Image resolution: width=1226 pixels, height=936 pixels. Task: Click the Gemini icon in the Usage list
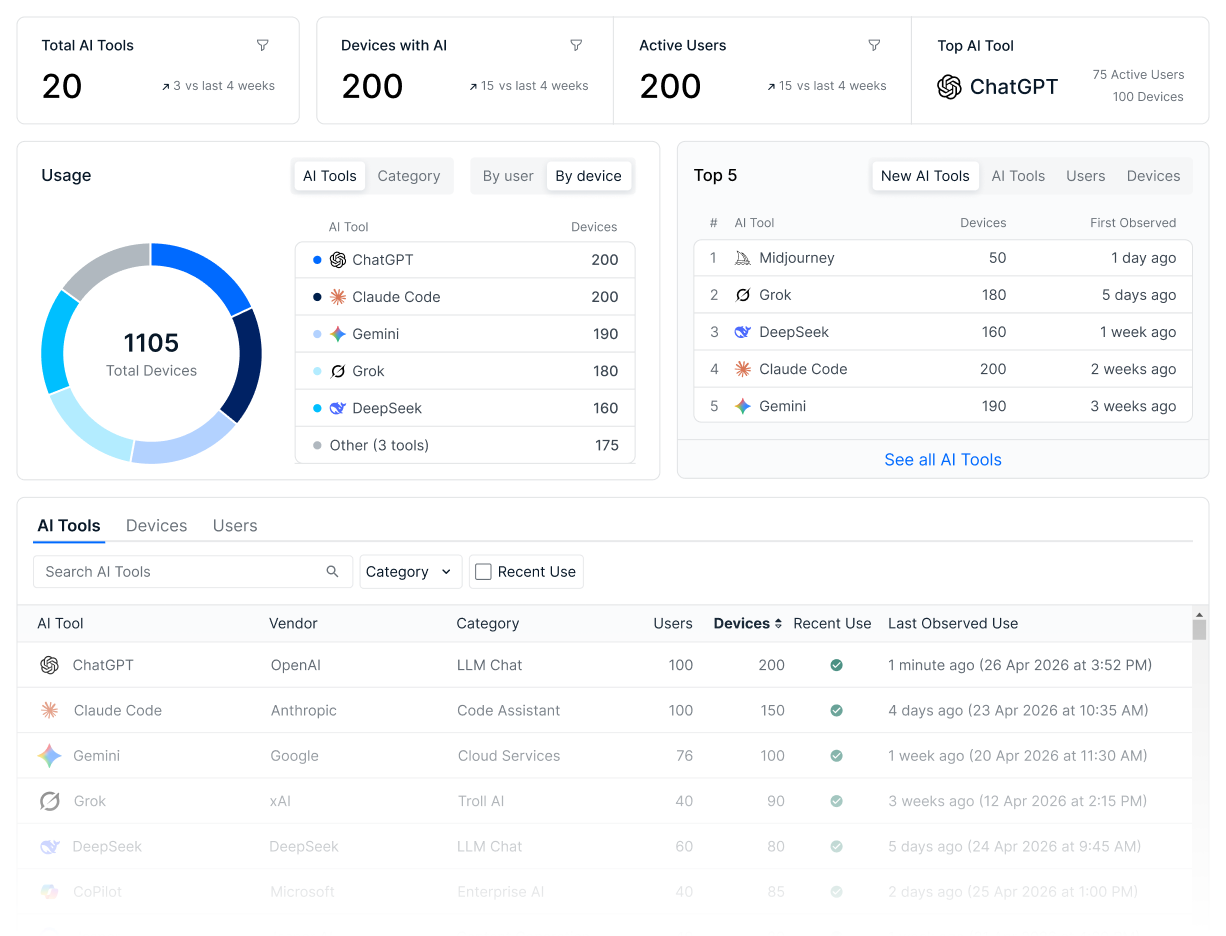tap(338, 334)
